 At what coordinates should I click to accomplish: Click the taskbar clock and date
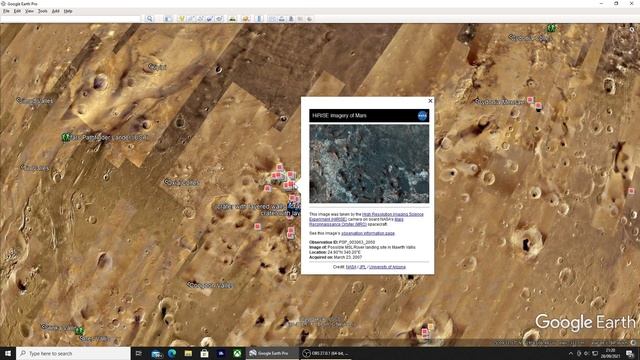[x=611, y=353]
